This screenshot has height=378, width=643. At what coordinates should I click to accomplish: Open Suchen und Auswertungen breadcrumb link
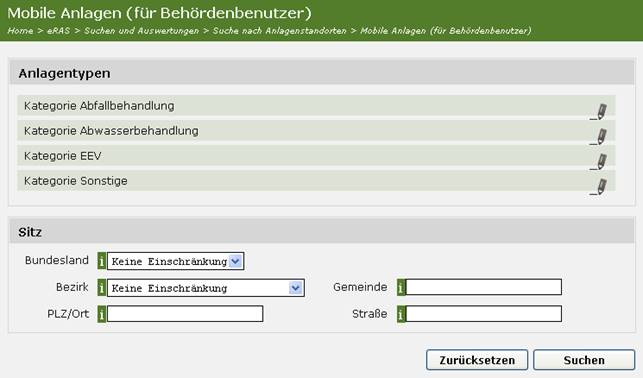pyautogui.click(x=141, y=31)
